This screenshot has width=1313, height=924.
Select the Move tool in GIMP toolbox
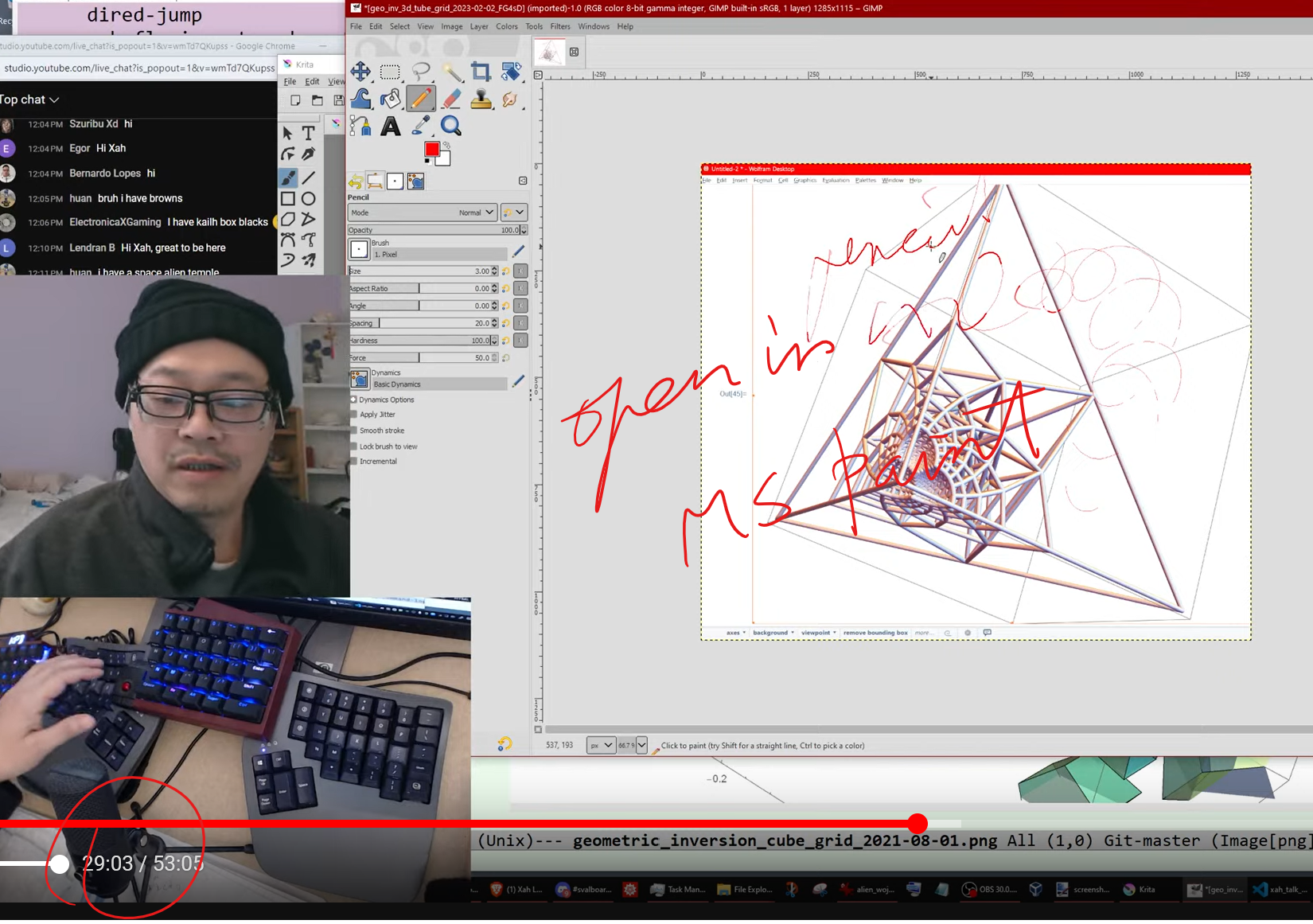(x=360, y=72)
